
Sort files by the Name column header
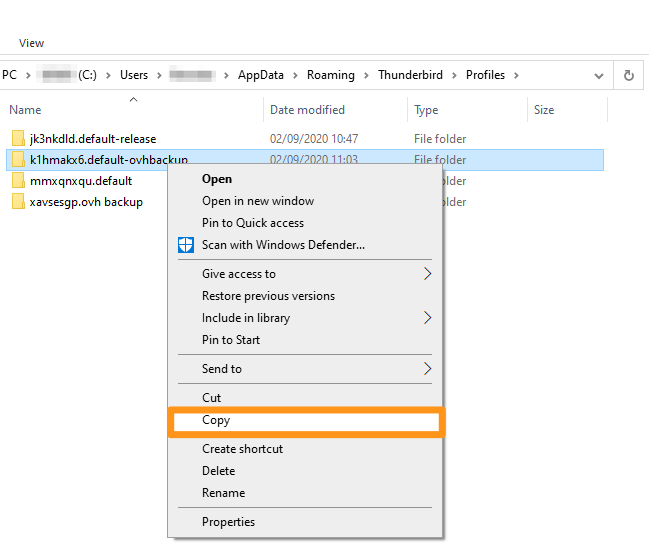25,110
